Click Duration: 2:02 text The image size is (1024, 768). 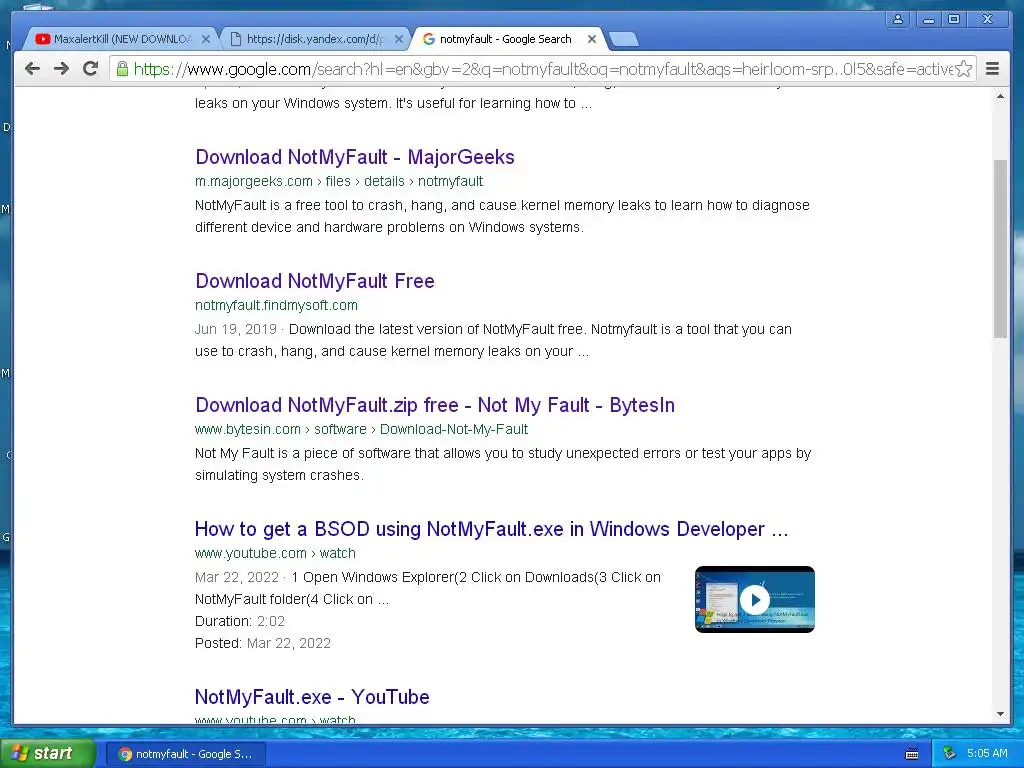(x=240, y=621)
